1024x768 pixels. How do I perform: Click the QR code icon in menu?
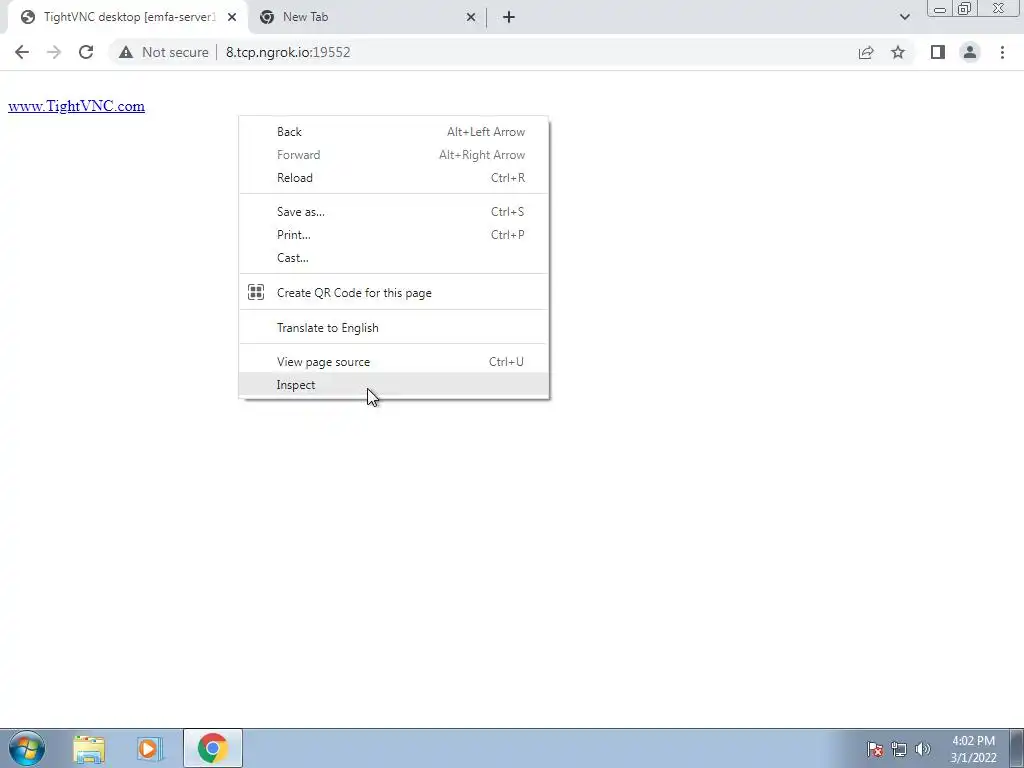click(256, 292)
